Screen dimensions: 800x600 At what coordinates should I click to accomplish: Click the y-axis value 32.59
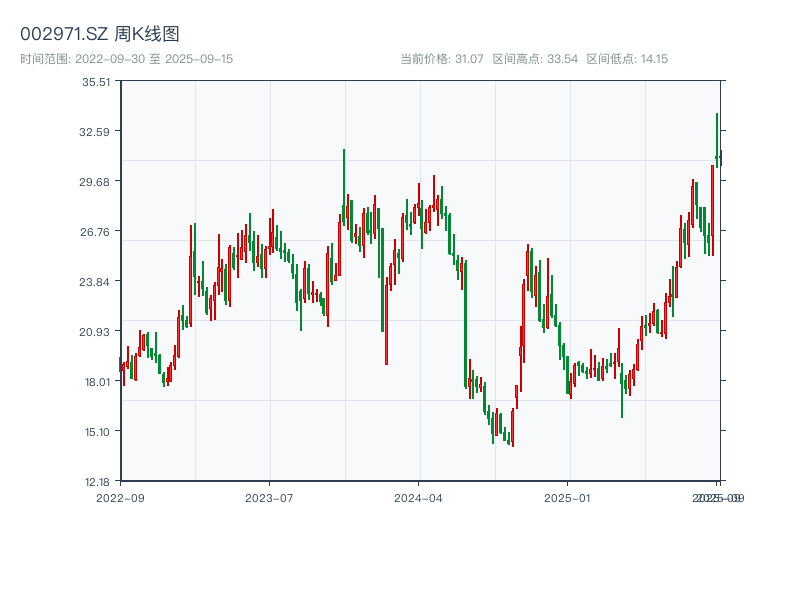click(94, 132)
